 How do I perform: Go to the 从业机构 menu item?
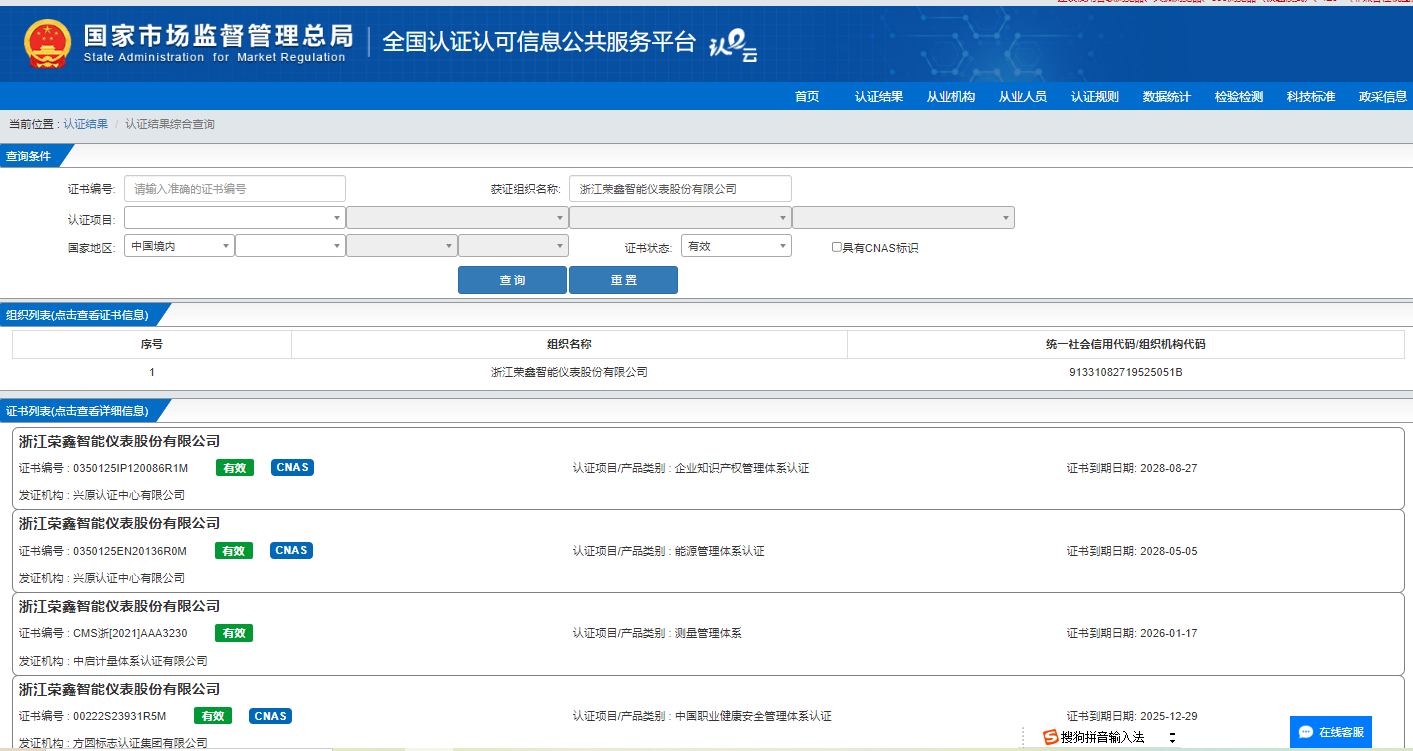point(950,97)
